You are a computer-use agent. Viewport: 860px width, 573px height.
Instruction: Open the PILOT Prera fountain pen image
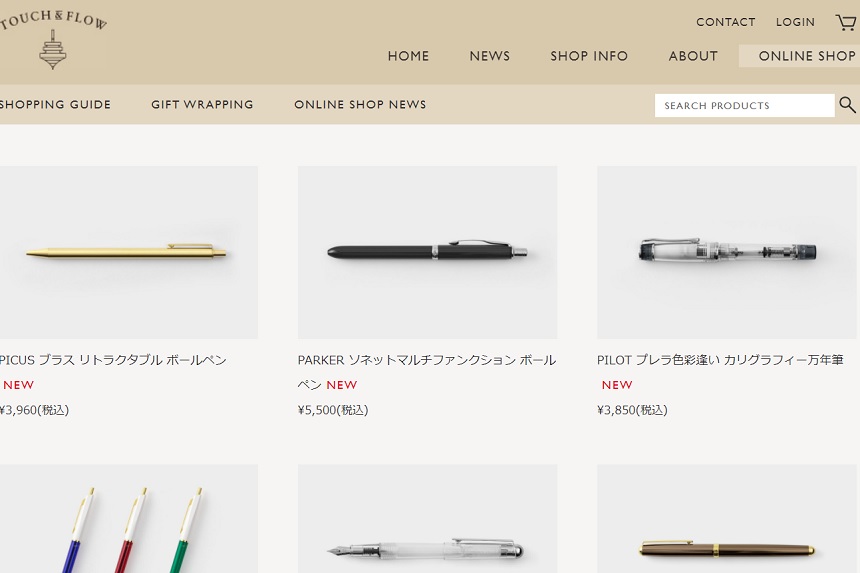pos(727,252)
